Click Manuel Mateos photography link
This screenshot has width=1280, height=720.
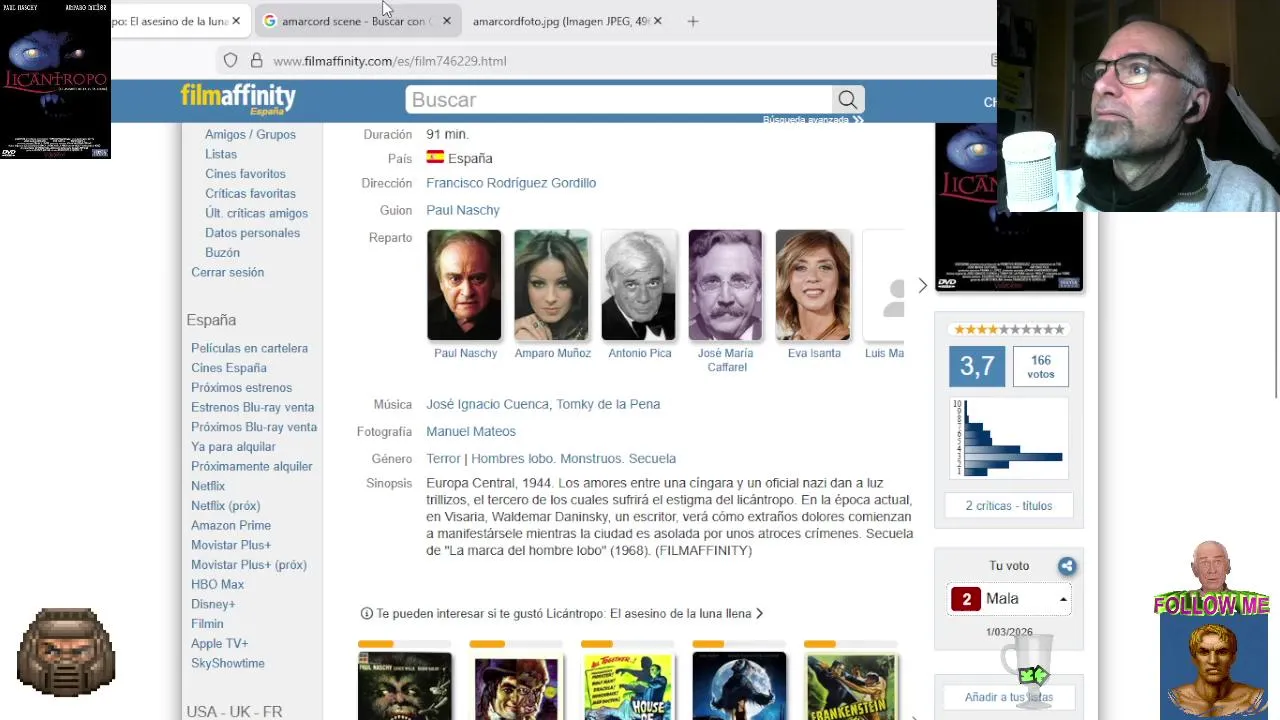(471, 431)
